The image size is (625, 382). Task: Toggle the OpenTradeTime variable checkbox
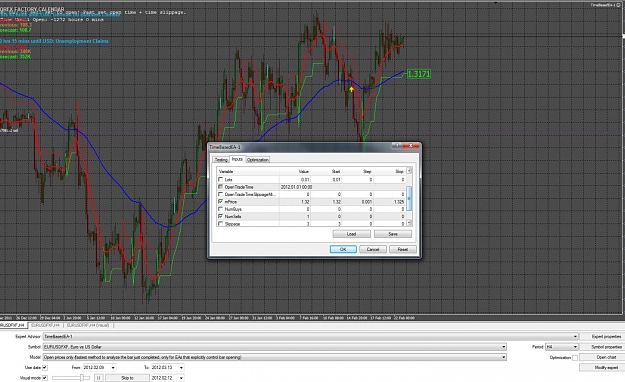220,187
